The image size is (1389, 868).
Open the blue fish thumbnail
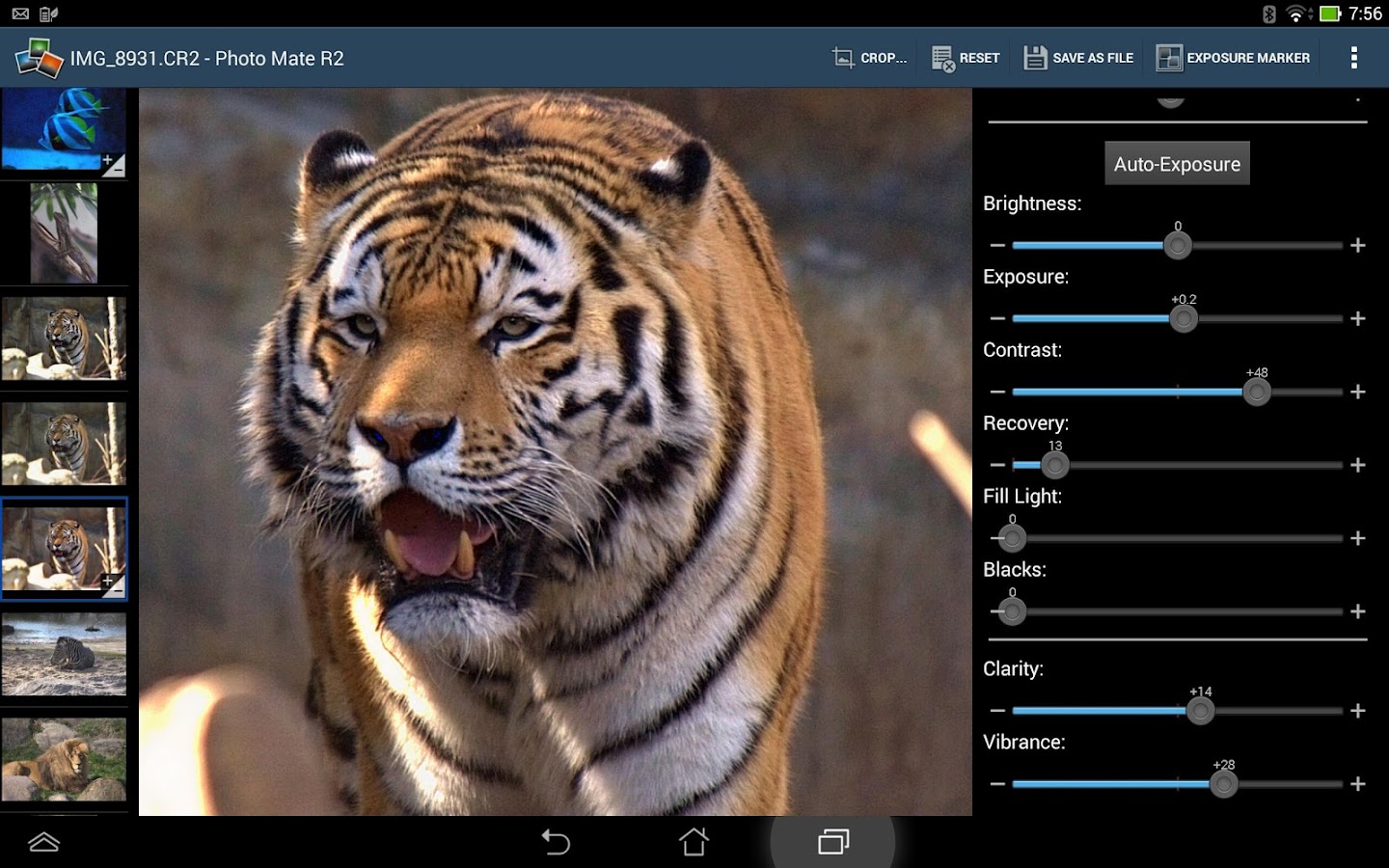[64, 129]
